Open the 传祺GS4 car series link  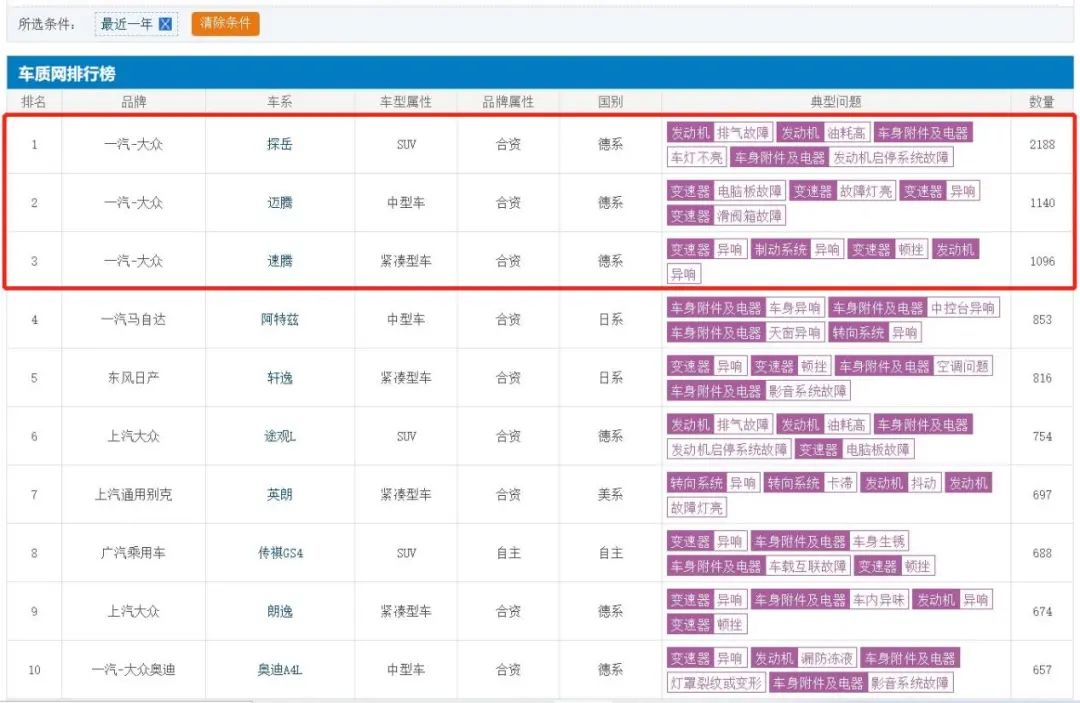click(280, 553)
